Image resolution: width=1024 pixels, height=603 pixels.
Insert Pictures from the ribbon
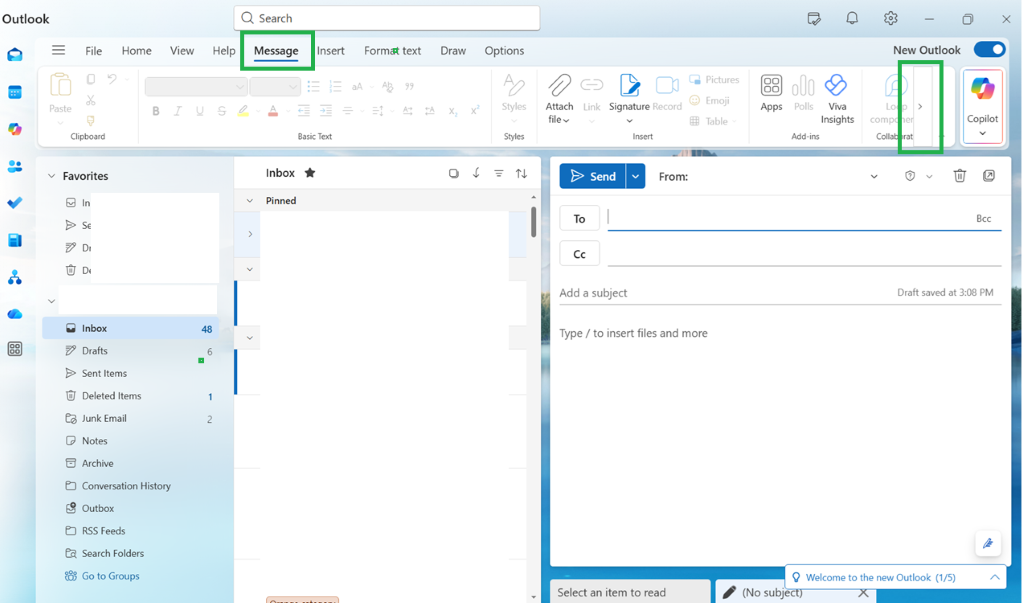pos(714,79)
